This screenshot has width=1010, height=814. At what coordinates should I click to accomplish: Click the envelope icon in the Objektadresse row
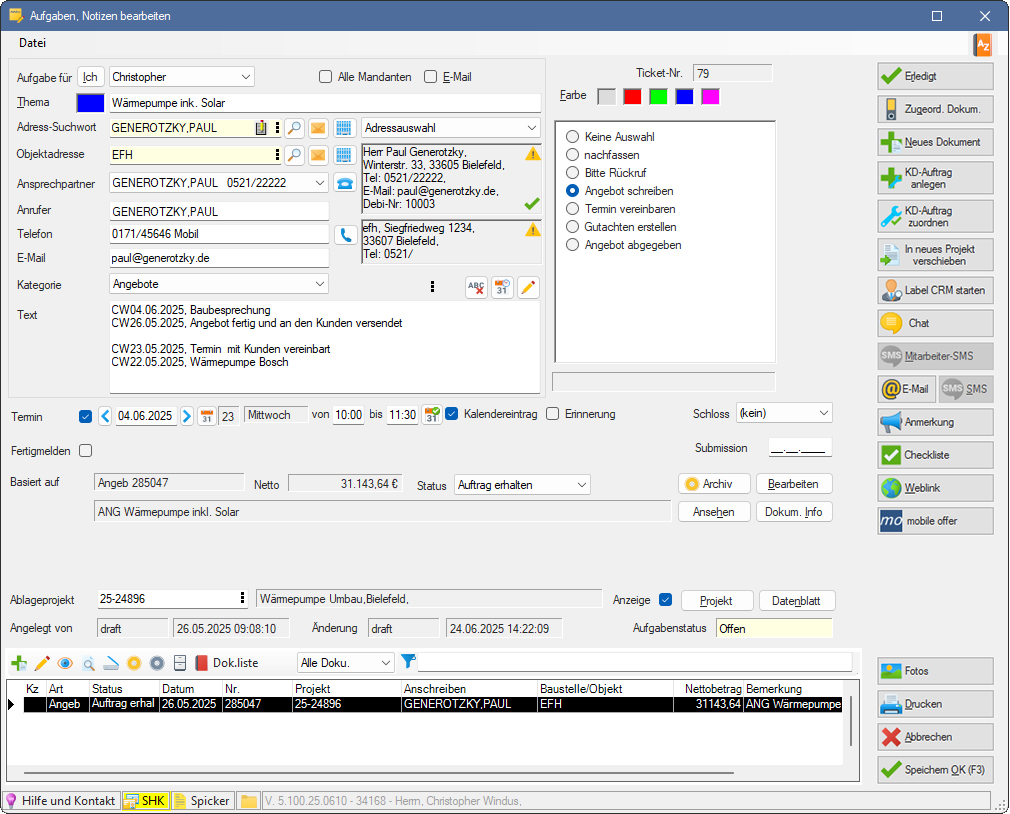[x=318, y=155]
